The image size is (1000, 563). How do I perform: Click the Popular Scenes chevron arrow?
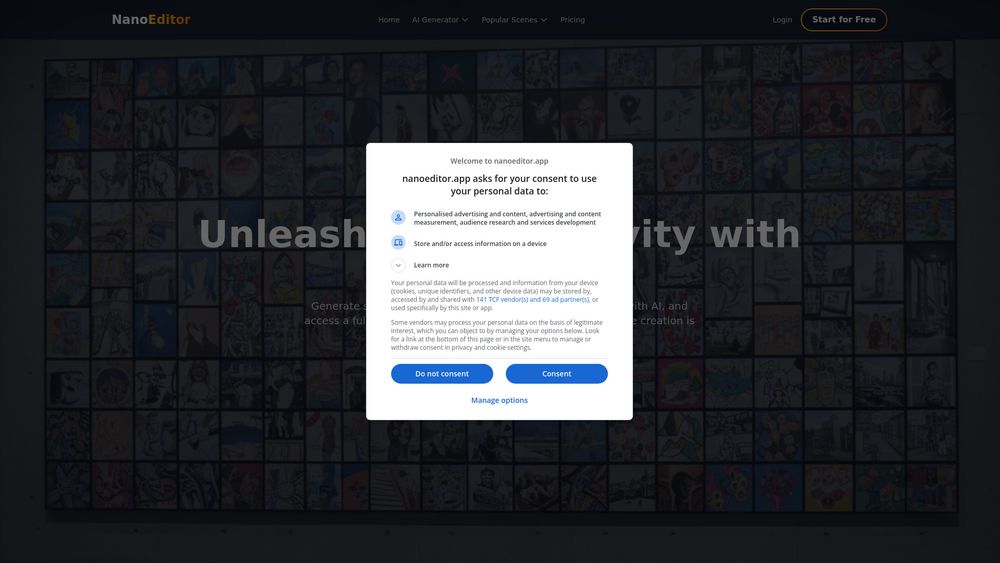(x=544, y=20)
